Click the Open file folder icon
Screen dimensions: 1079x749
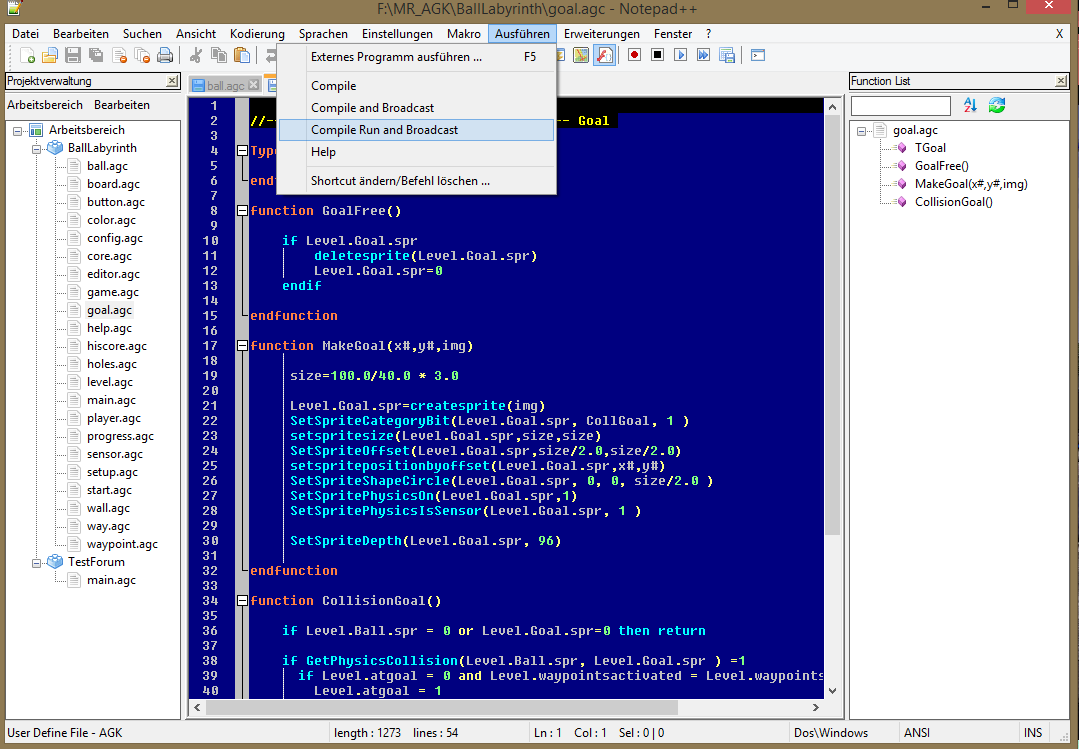pyautogui.click(x=50, y=55)
